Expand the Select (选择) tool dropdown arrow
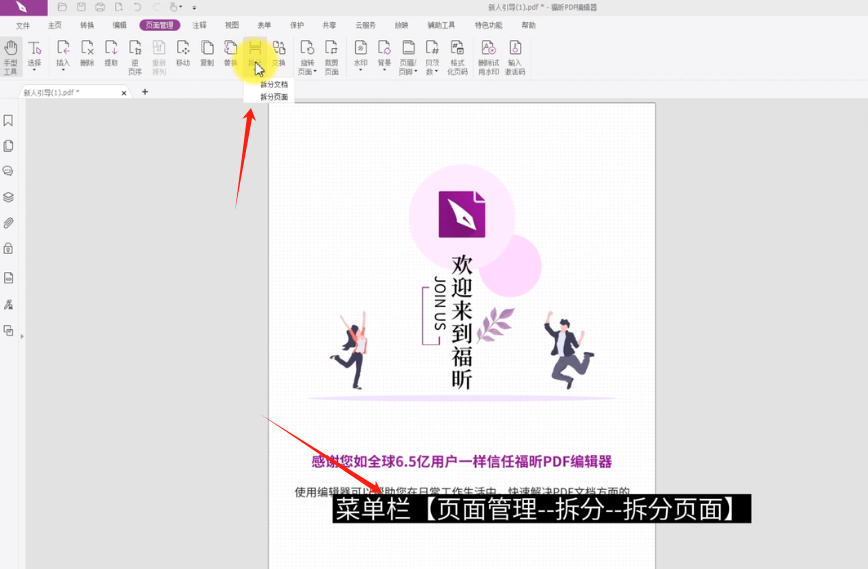Image resolution: width=868 pixels, height=569 pixels. (34, 70)
